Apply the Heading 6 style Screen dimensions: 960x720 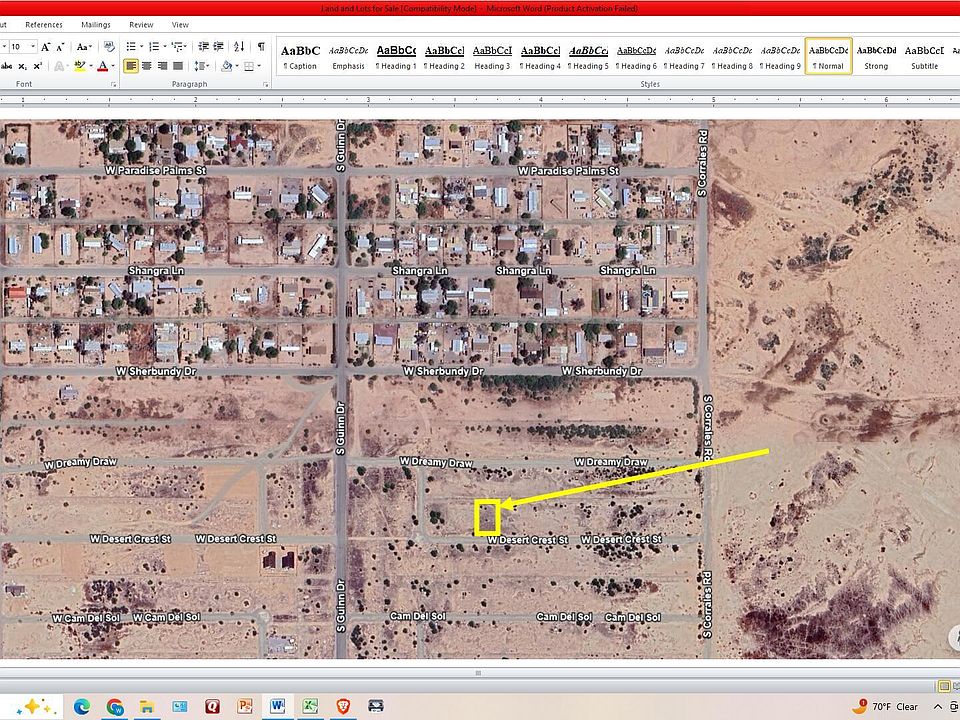[x=636, y=57]
